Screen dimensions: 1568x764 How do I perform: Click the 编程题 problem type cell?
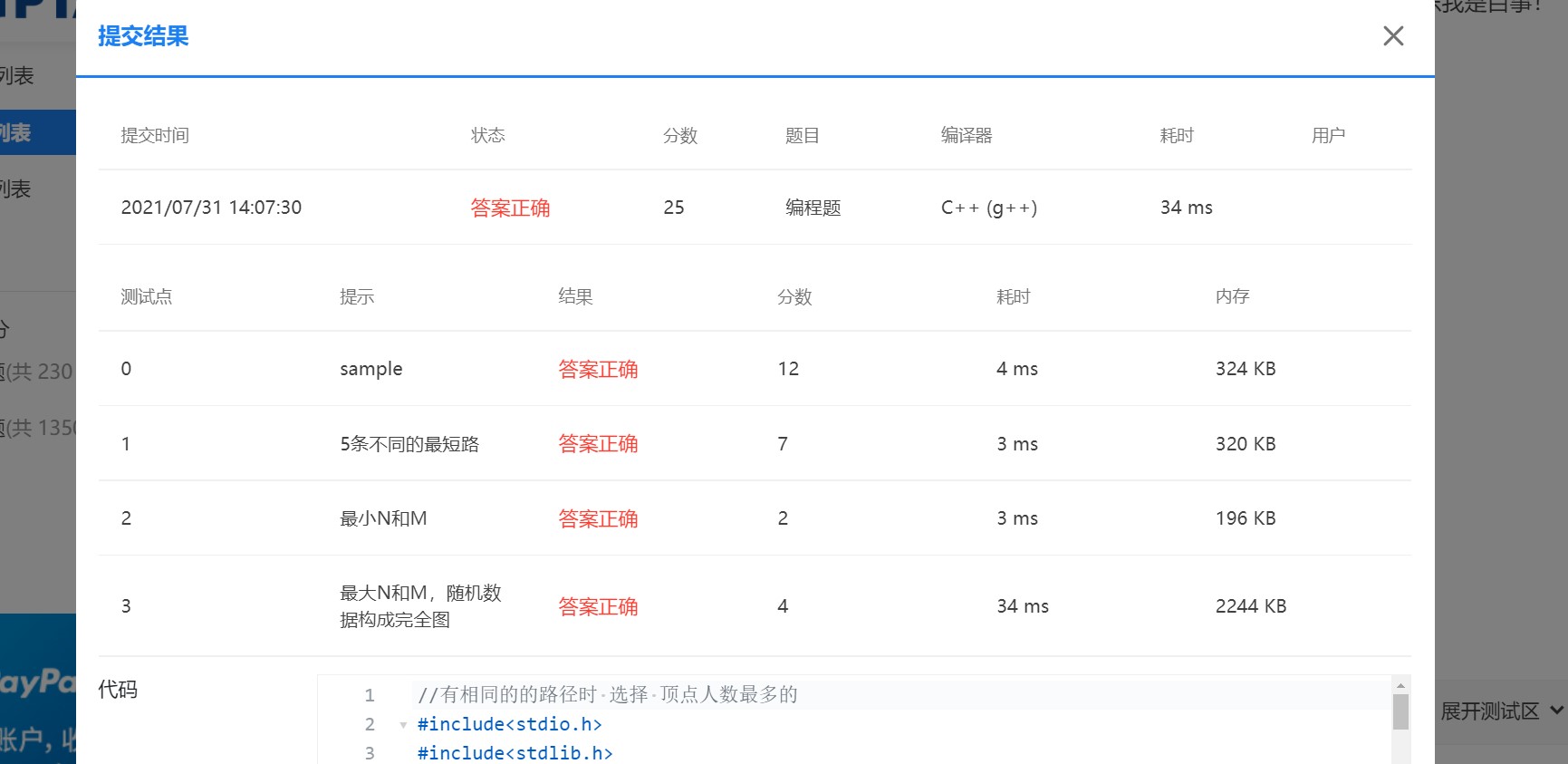click(813, 208)
